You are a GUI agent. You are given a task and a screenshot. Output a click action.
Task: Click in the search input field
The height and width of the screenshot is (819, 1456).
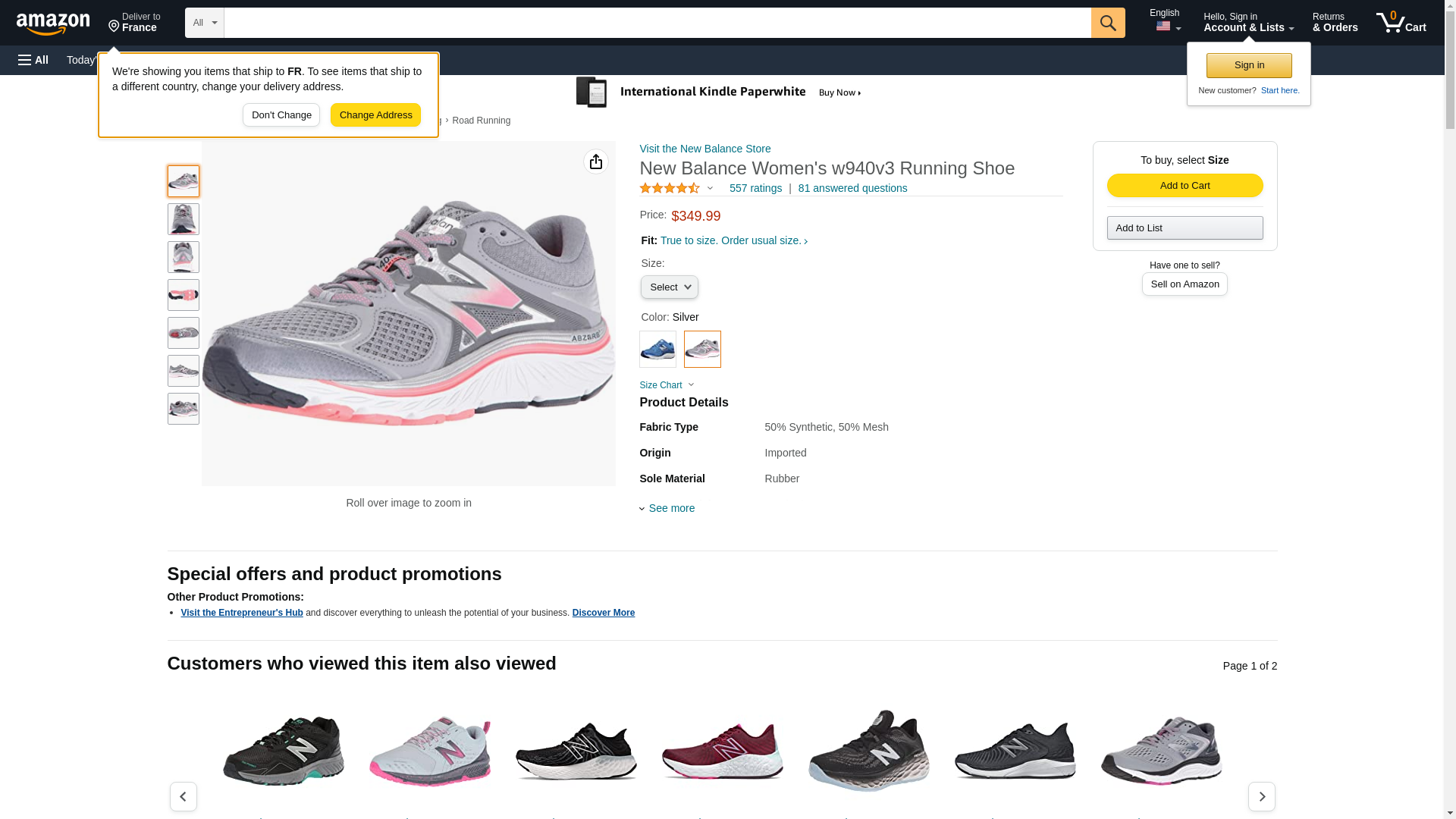tap(657, 23)
